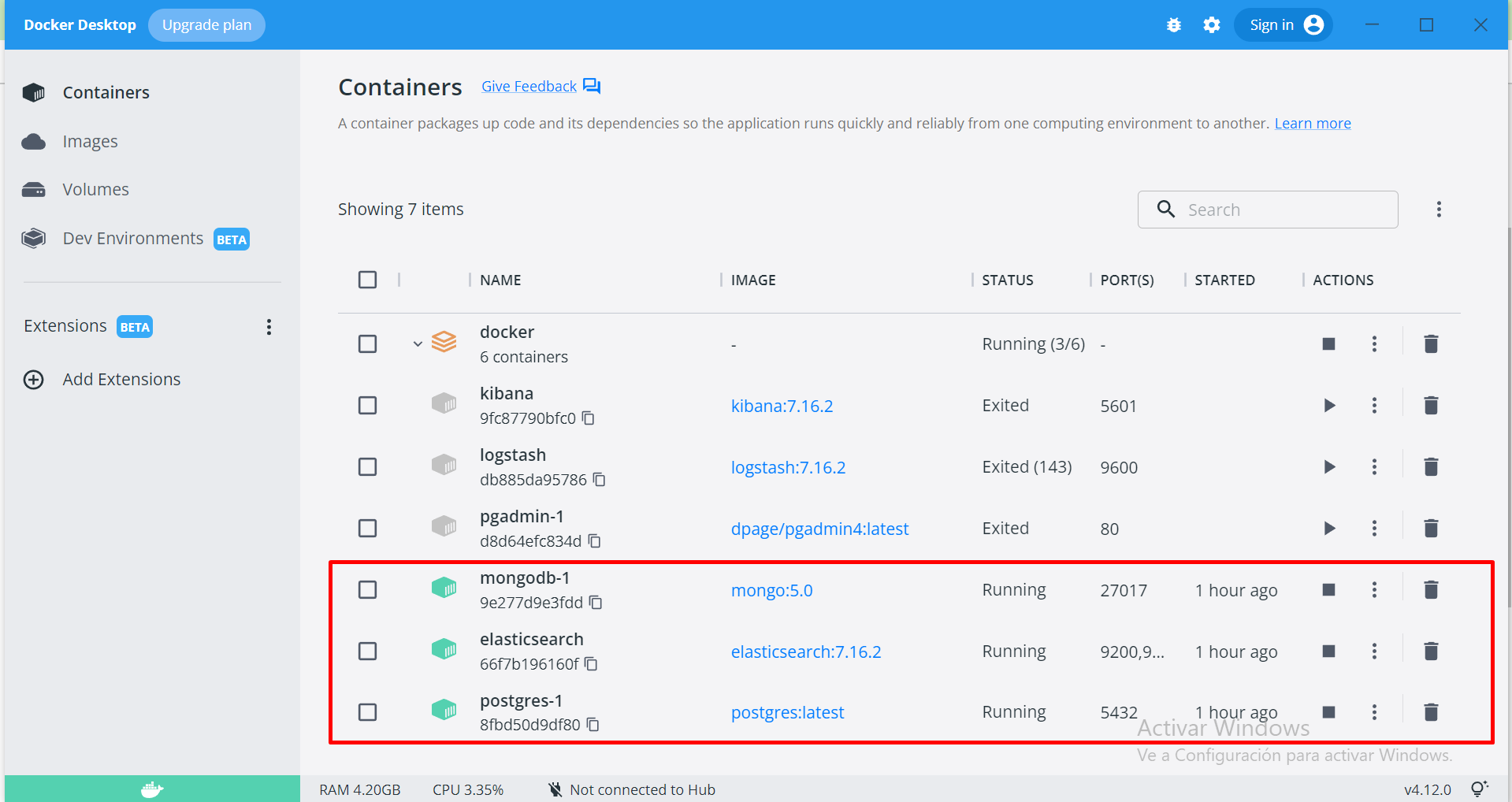Open the elasticsearch:7.16.2 image link

(806, 652)
